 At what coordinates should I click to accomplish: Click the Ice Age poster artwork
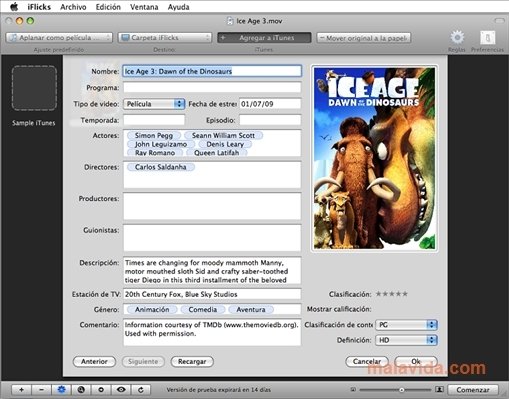click(x=374, y=158)
